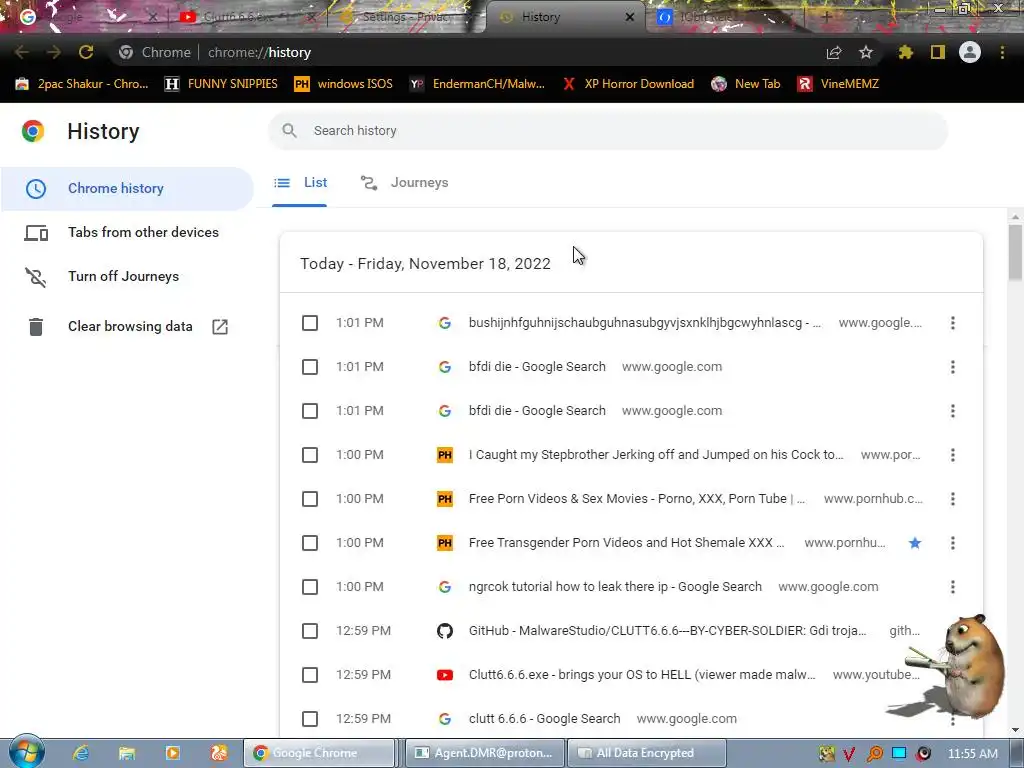This screenshot has height=768, width=1024.
Task: Check the second bfdi die entry box
Action: pos(310,411)
